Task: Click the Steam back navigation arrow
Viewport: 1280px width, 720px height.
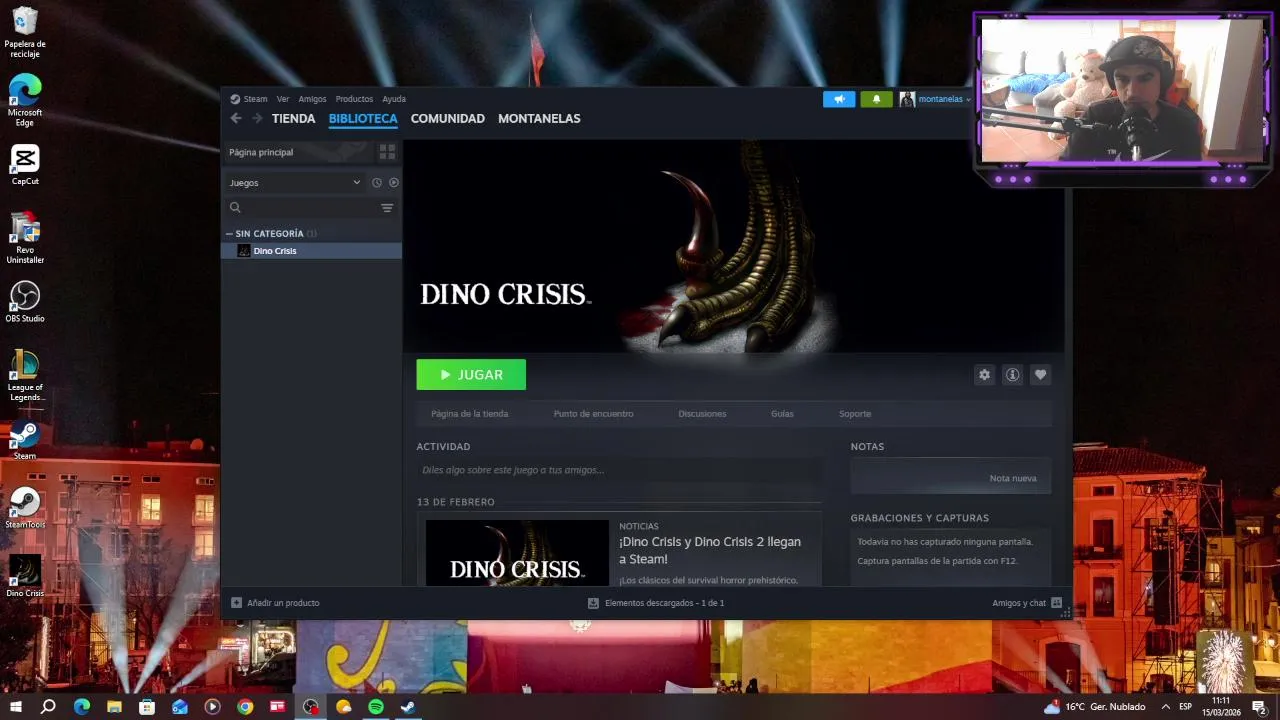Action: click(x=236, y=118)
